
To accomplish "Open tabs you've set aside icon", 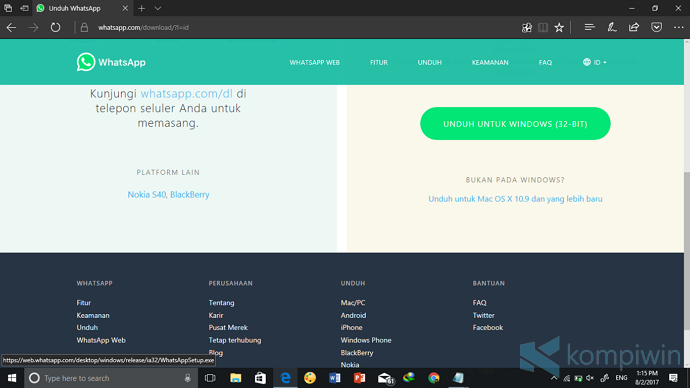I will [x=8, y=8].
